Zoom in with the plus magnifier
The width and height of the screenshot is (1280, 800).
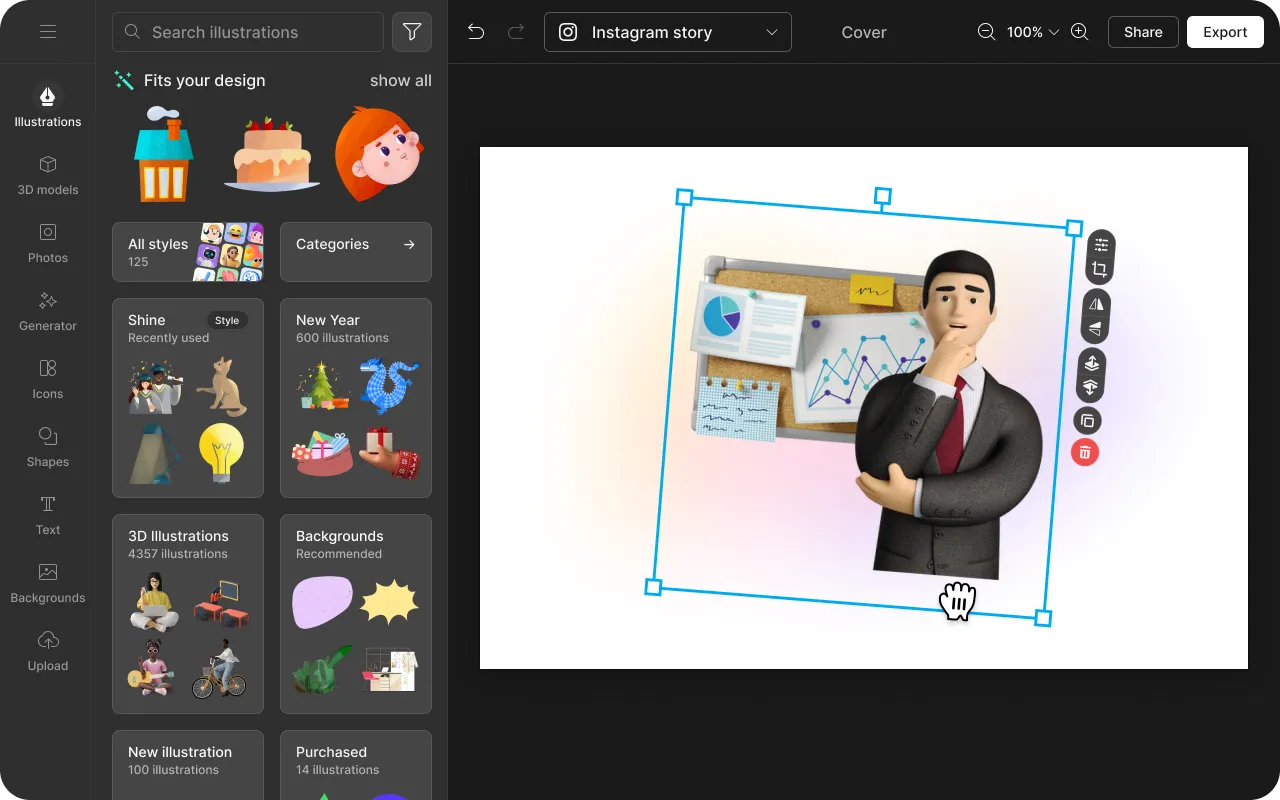coord(1080,32)
